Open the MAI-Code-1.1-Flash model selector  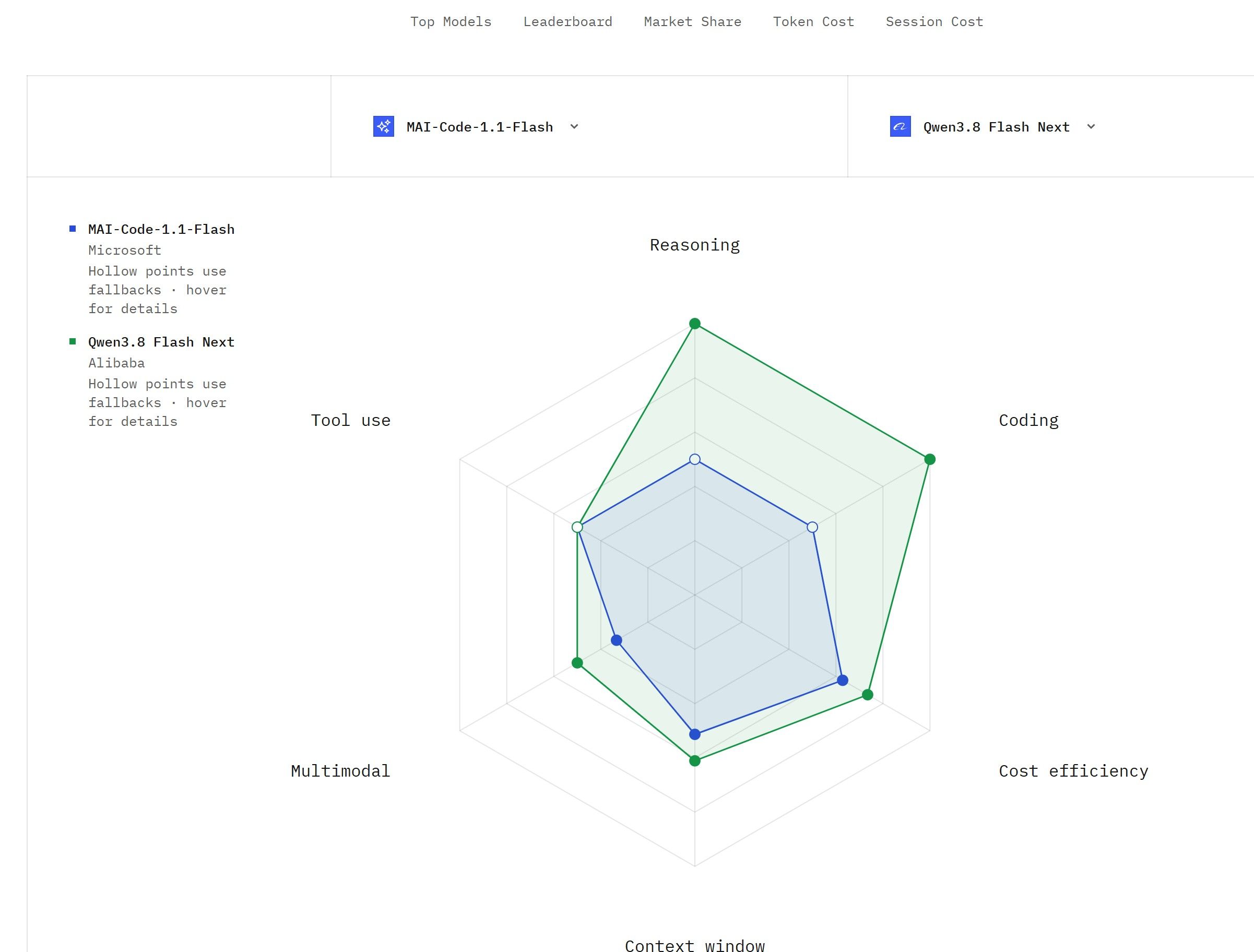click(x=476, y=126)
